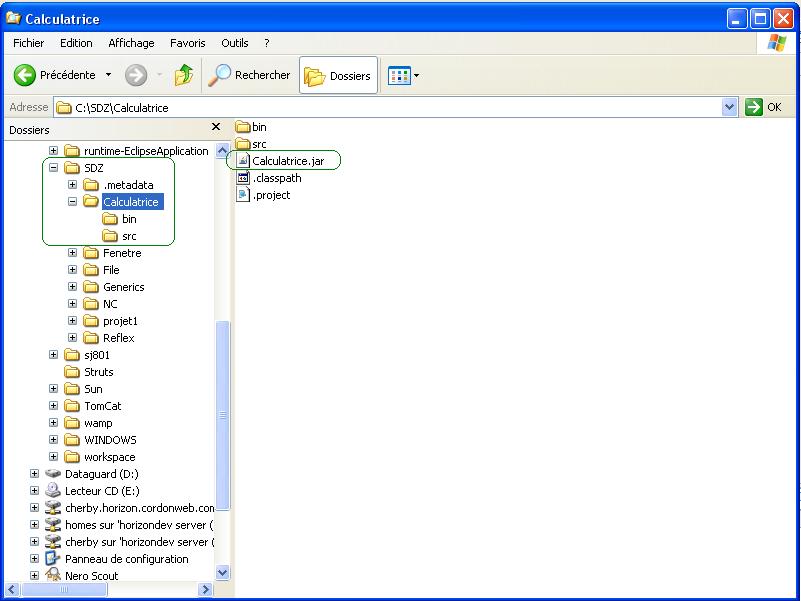This screenshot has width=801, height=601.
Task: Select the src folder in the file list
Action: click(251, 144)
